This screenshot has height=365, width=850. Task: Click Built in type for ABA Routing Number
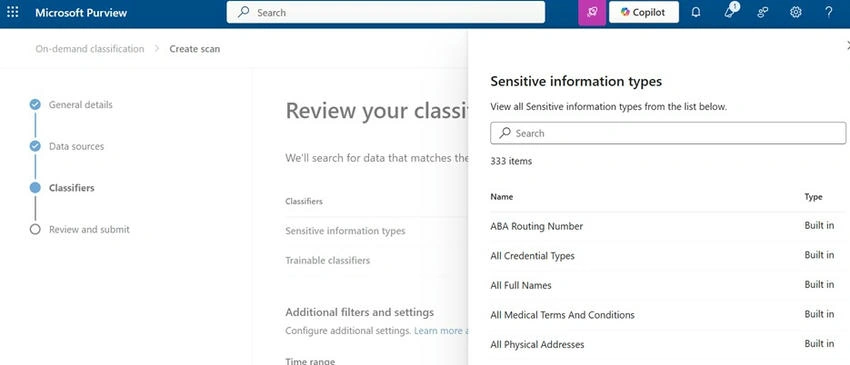click(819, 226)
